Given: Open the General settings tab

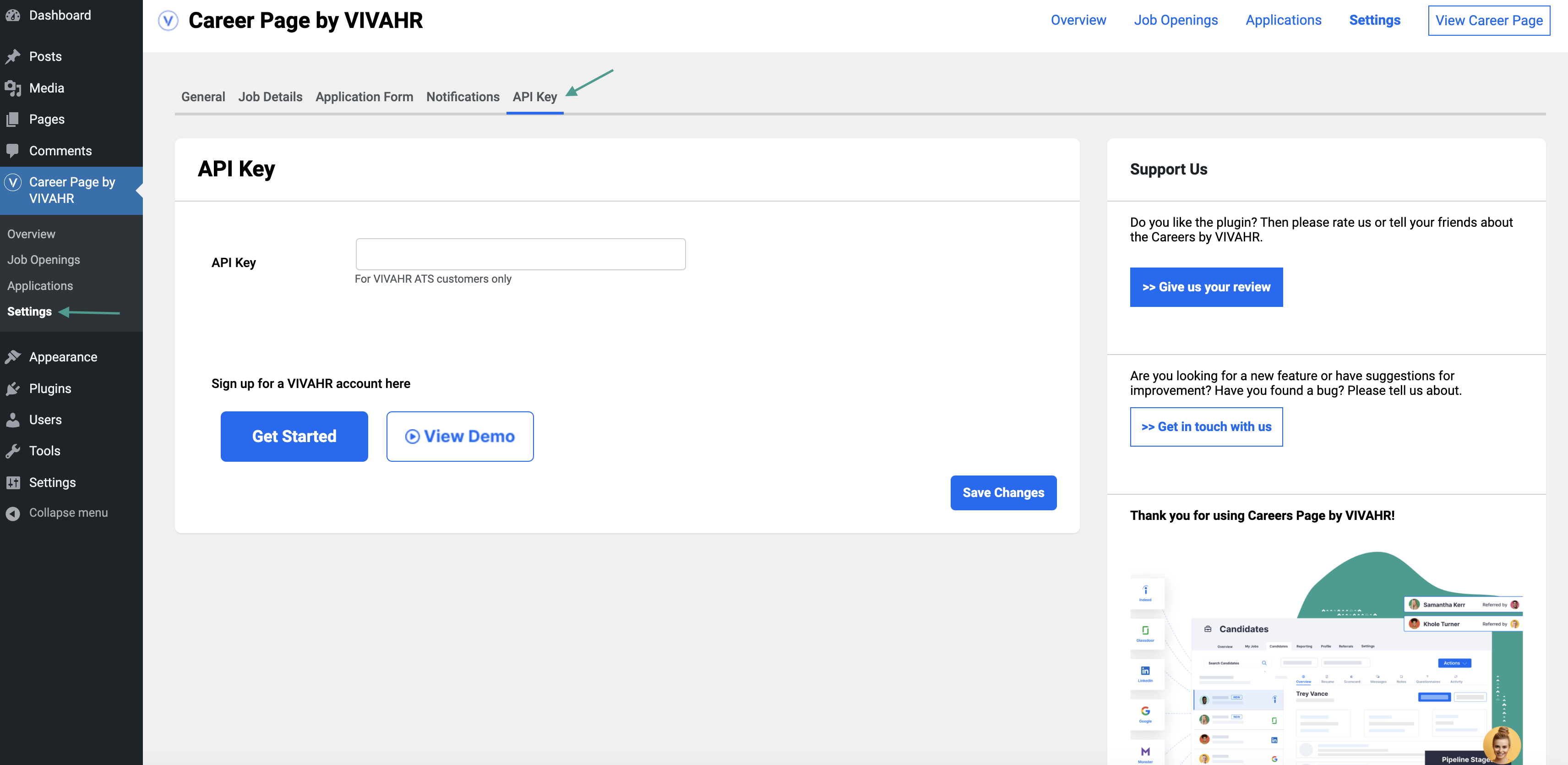Looking at the screenshot, I should (x=203, y=97).
